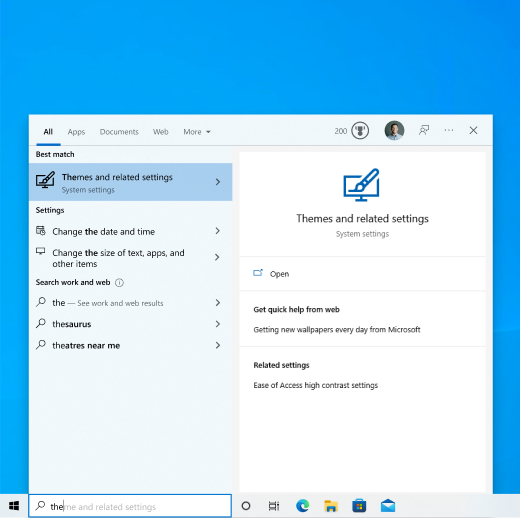Click the info icon beside Search work and web

pos(119,283)
